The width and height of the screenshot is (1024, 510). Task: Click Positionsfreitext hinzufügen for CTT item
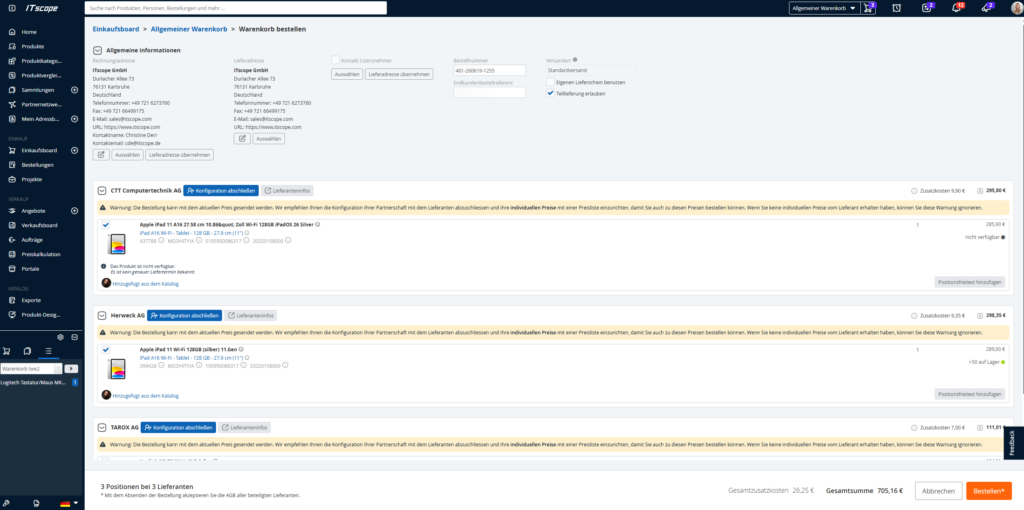click(970, 282)
